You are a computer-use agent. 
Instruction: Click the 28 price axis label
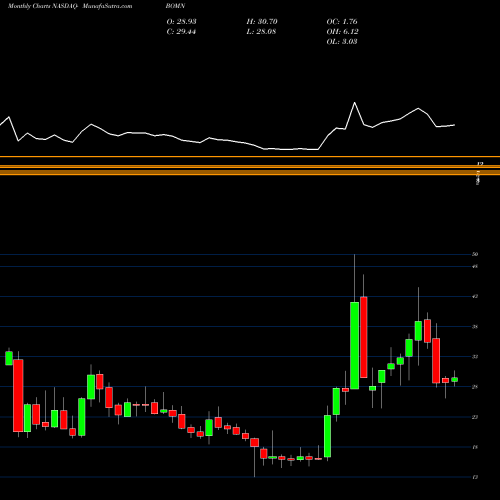click(x=475, y=387)
